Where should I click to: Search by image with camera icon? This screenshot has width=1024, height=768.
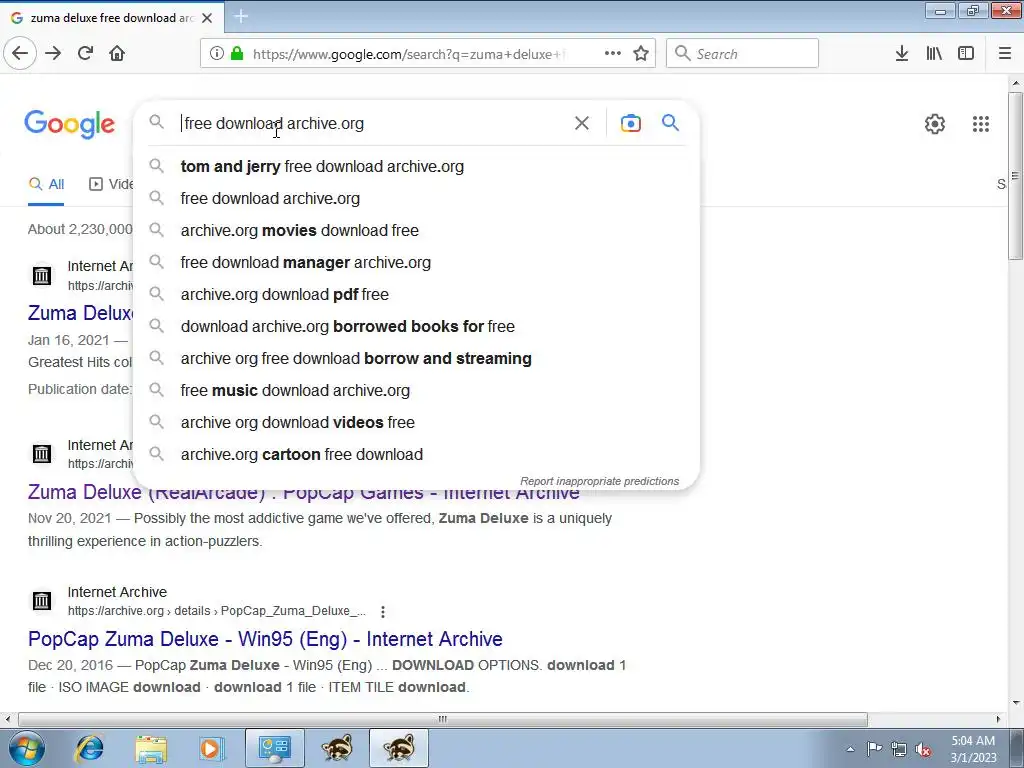[x=630, y=123]
